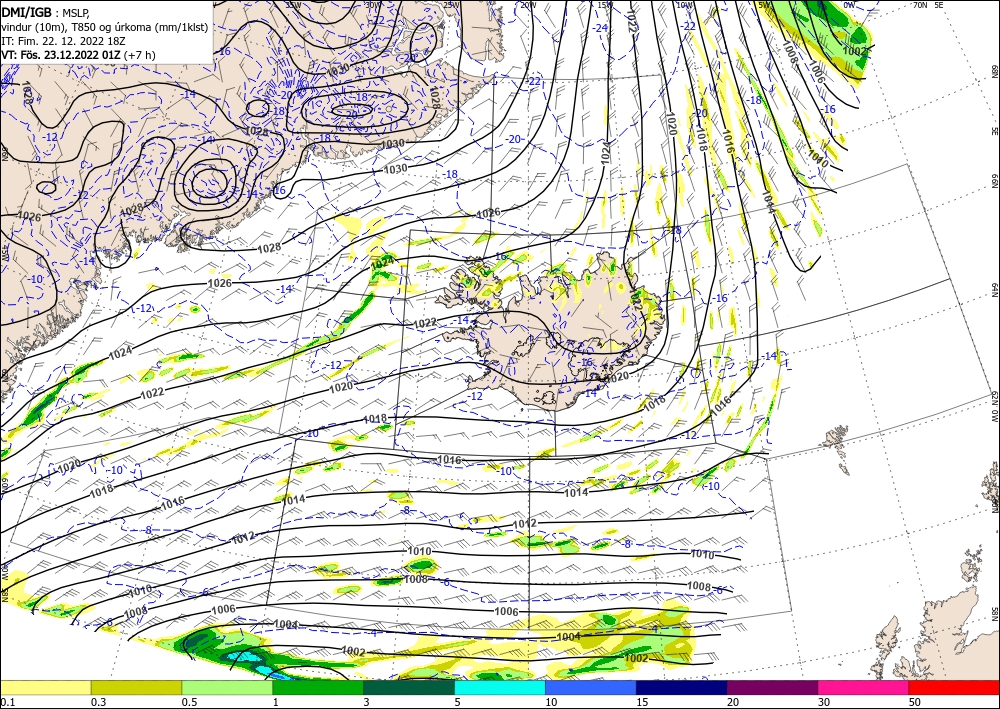Pick the blue 10–15 mm legend swatch
Image resolution: width=1000 pixels, height=709 pixels.
(591, 687)
